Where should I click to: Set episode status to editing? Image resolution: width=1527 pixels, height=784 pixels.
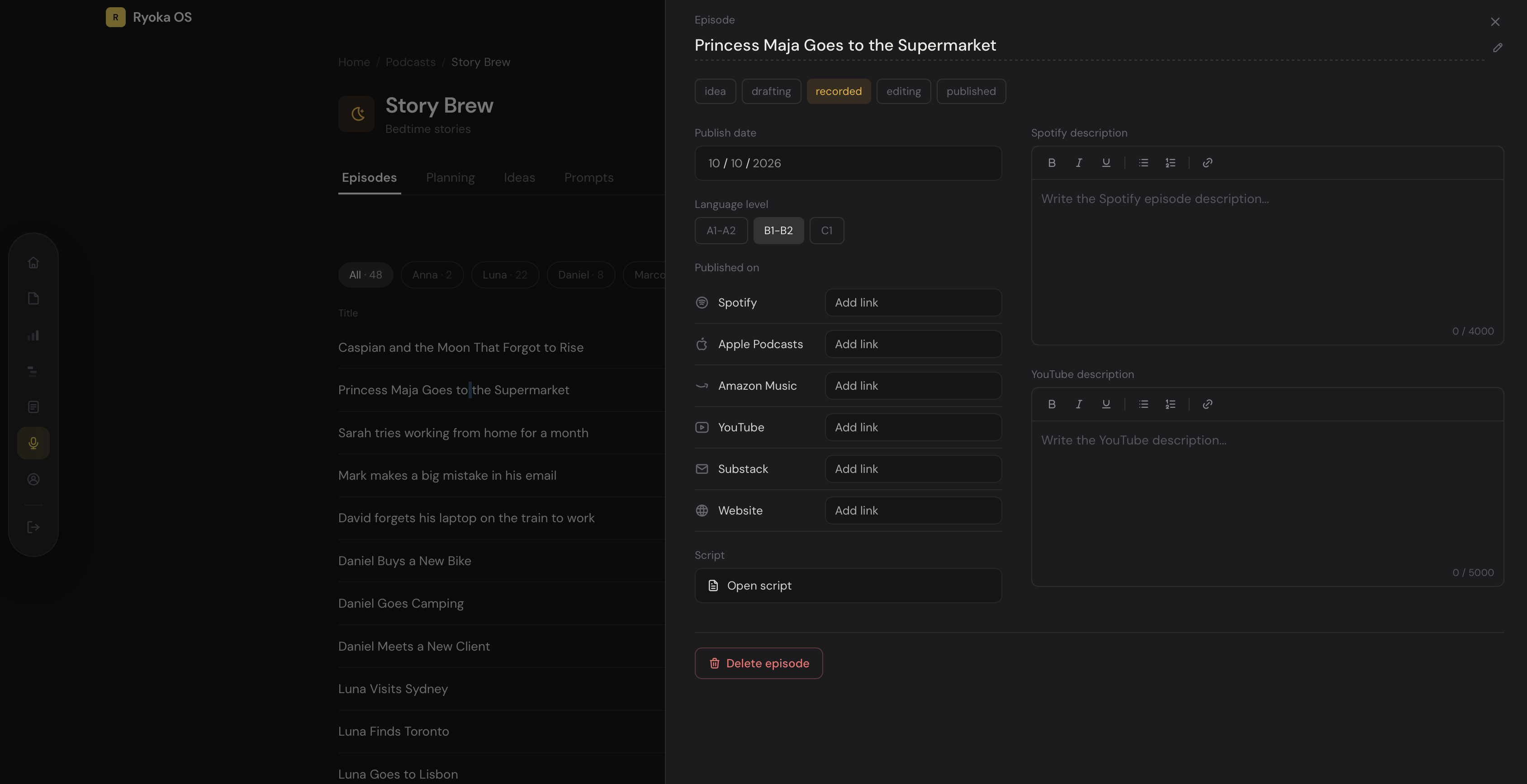pyautogui.click(x=903, y=91)
